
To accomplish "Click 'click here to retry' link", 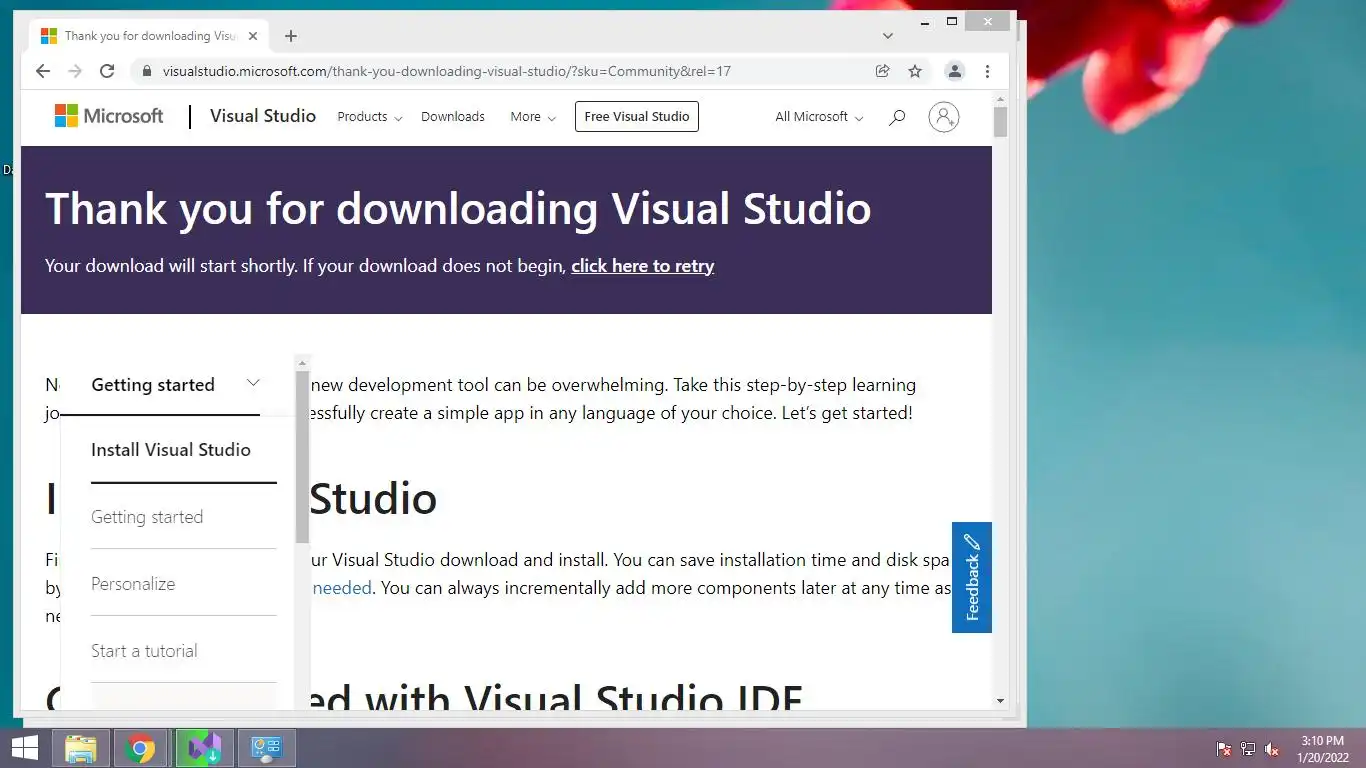I will click(x=642, y=266).
